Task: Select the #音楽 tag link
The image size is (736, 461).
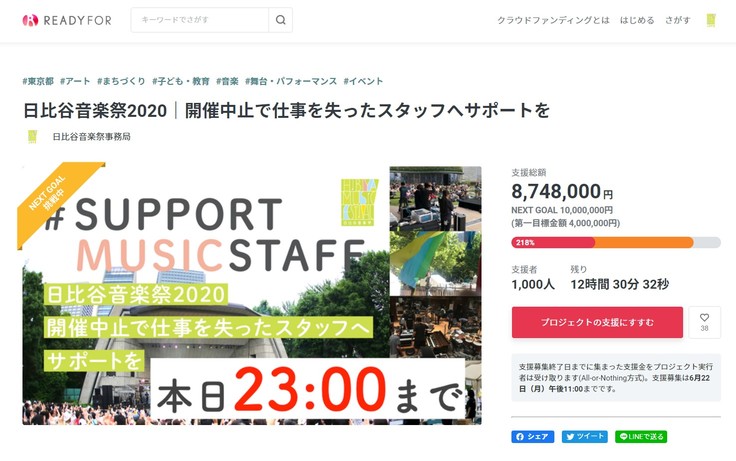Action: click(227, 81)
